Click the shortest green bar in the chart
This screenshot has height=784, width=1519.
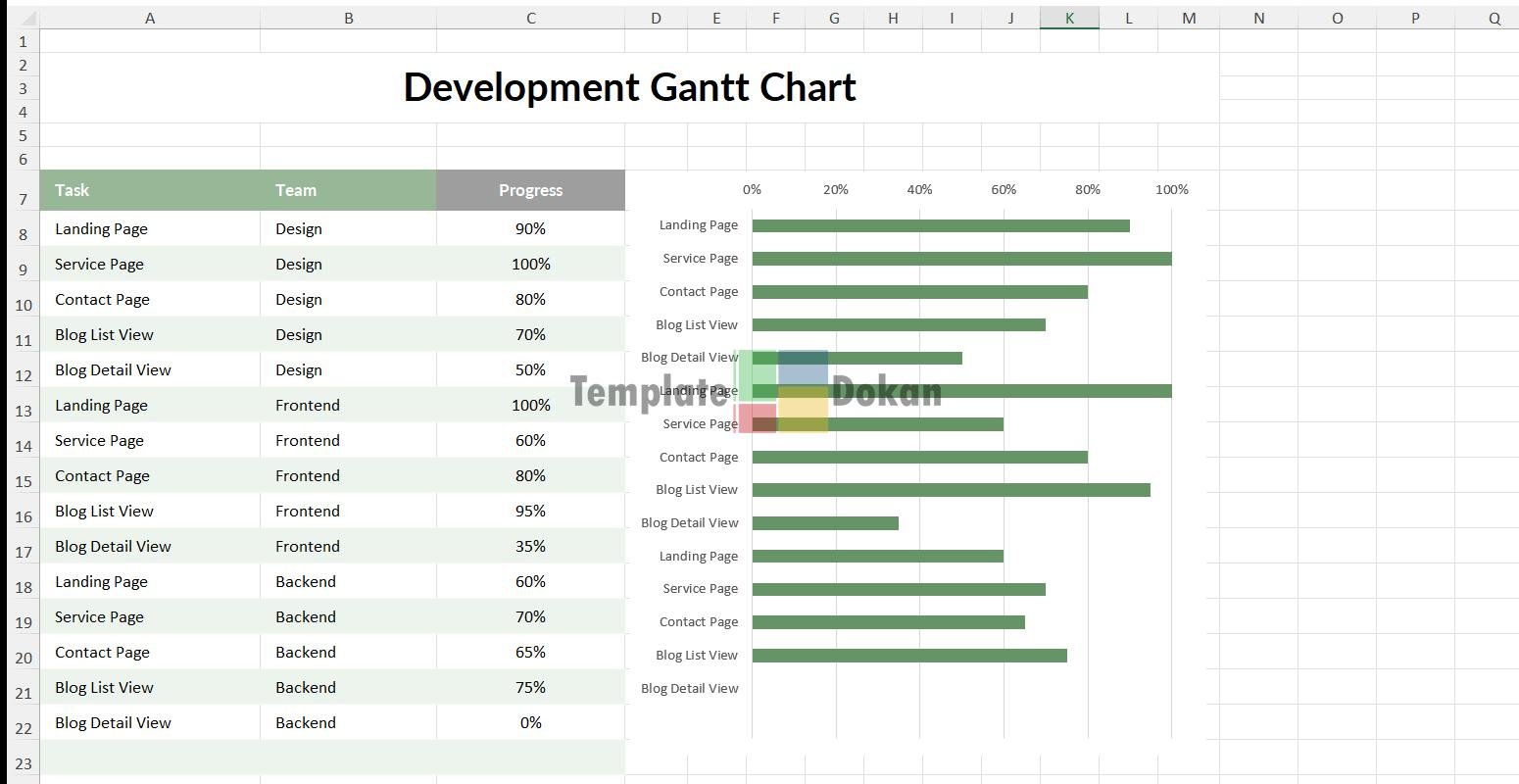coord(824,523)
